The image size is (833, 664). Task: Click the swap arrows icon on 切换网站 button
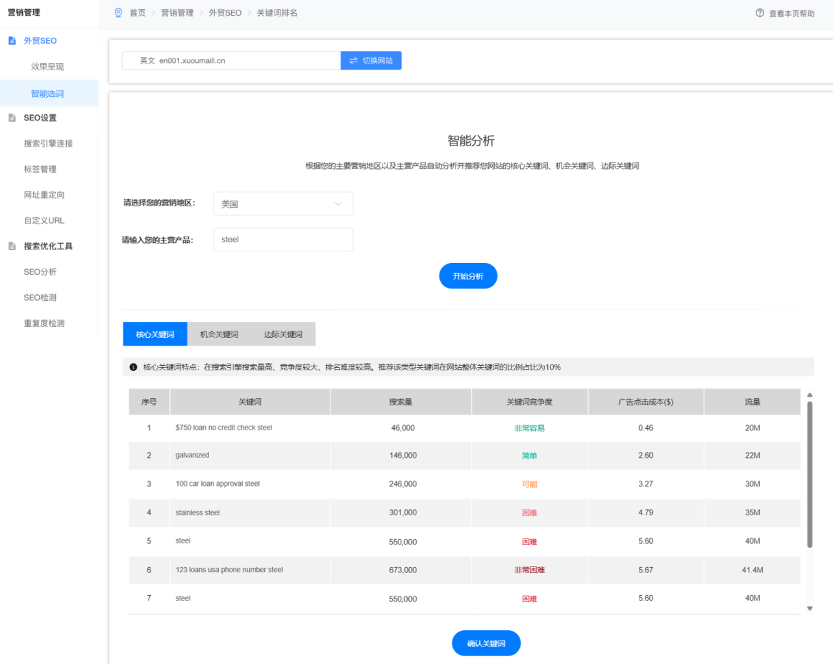352,61
